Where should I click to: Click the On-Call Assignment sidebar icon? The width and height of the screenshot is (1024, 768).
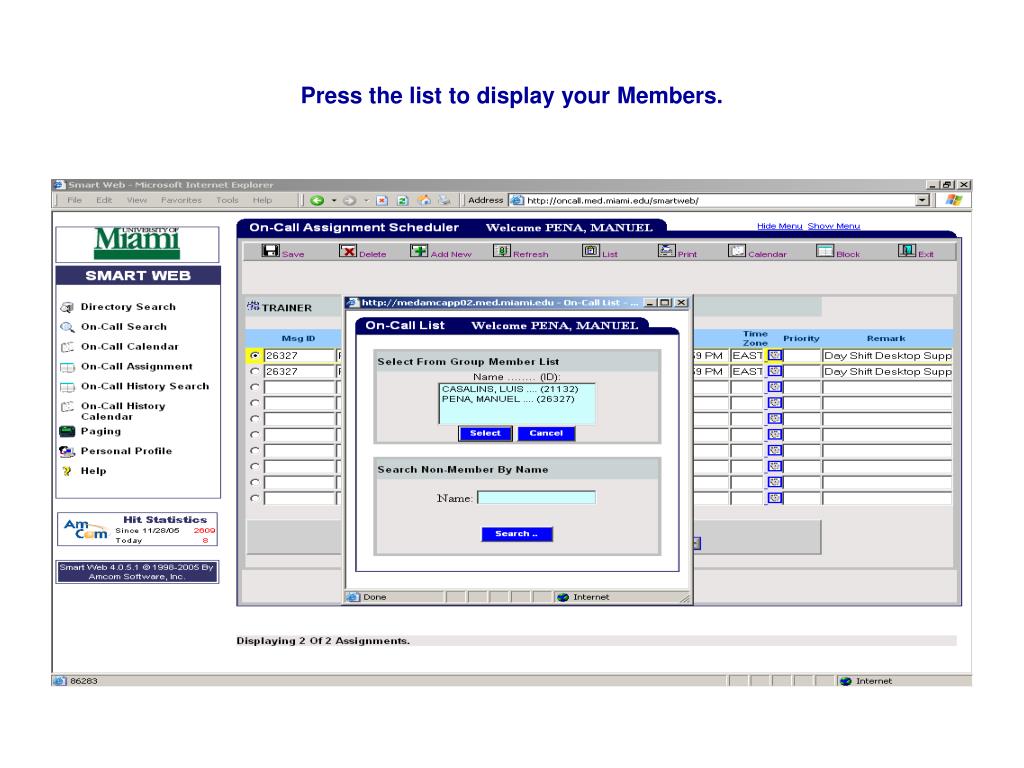67,367
